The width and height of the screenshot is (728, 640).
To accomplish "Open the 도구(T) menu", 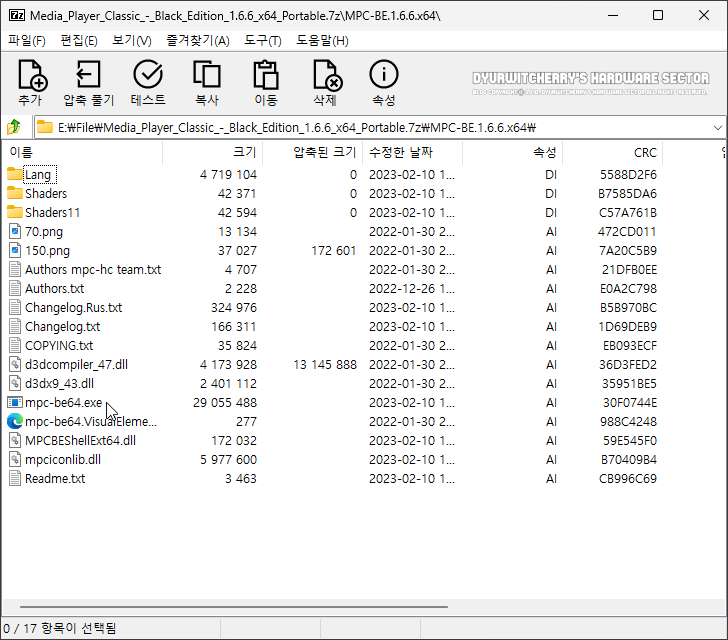I will pos(263,41).
